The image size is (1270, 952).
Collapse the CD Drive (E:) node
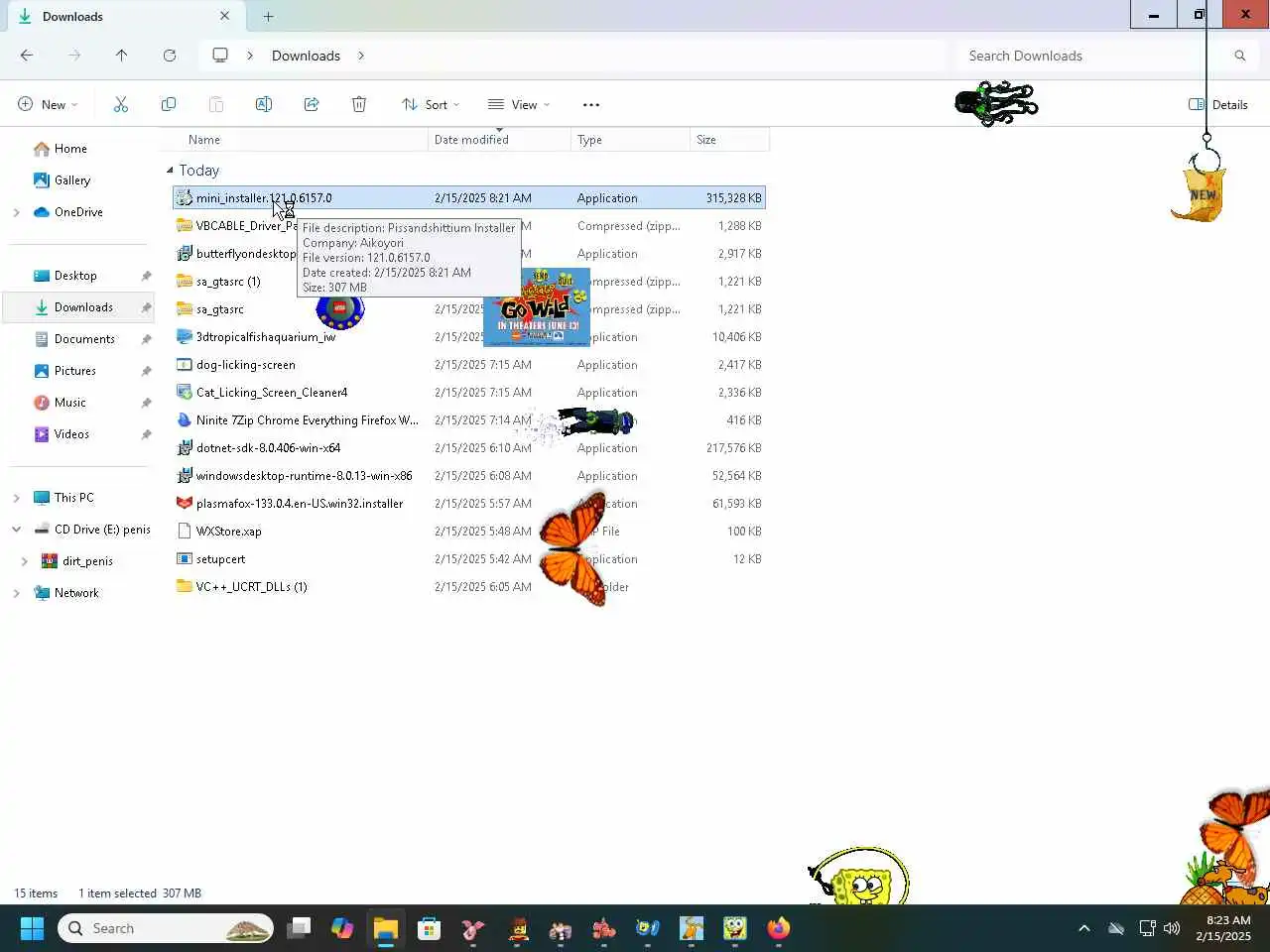(16, 530)
